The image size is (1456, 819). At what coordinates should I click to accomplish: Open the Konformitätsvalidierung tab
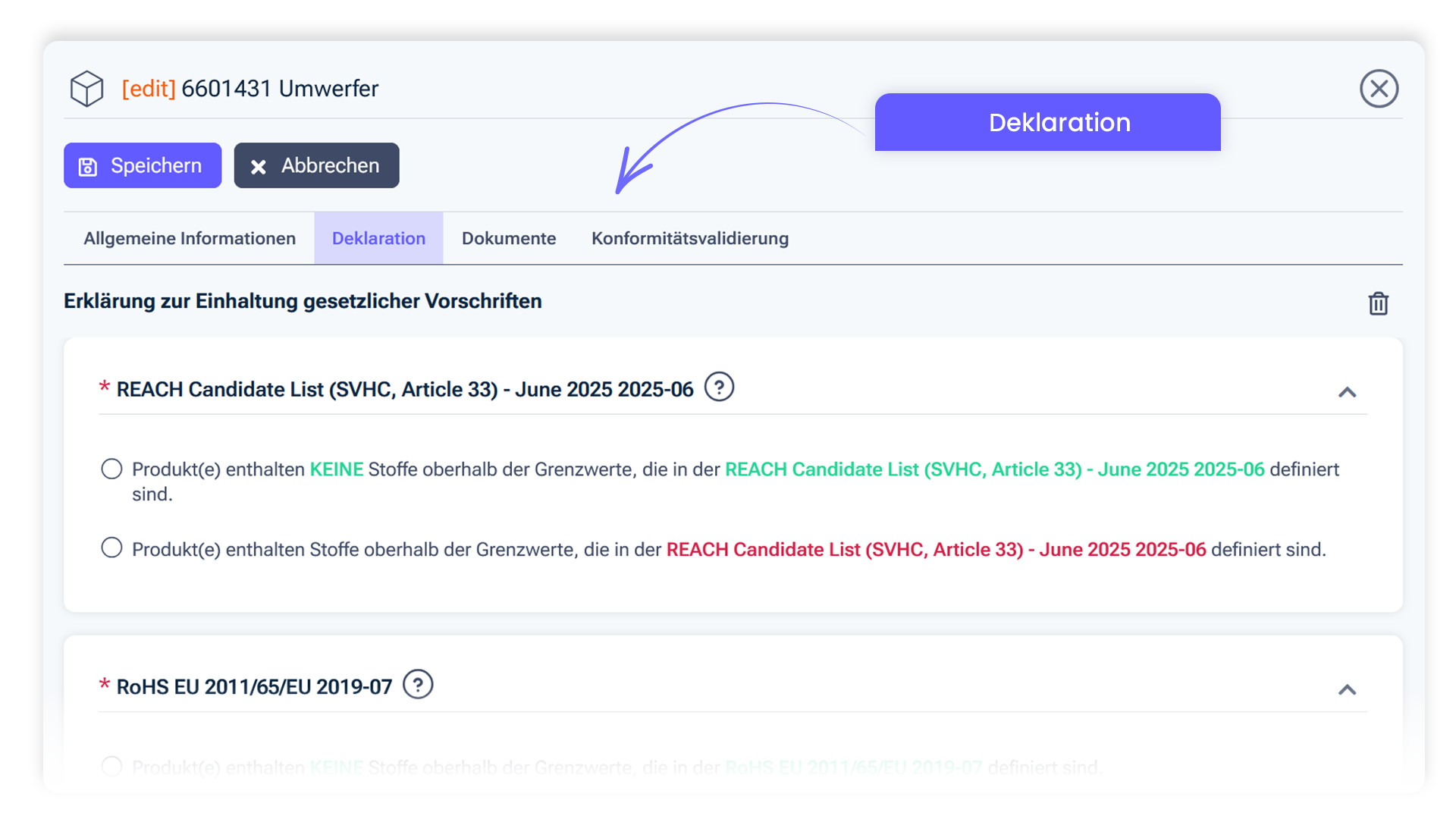tap(689, 238)
